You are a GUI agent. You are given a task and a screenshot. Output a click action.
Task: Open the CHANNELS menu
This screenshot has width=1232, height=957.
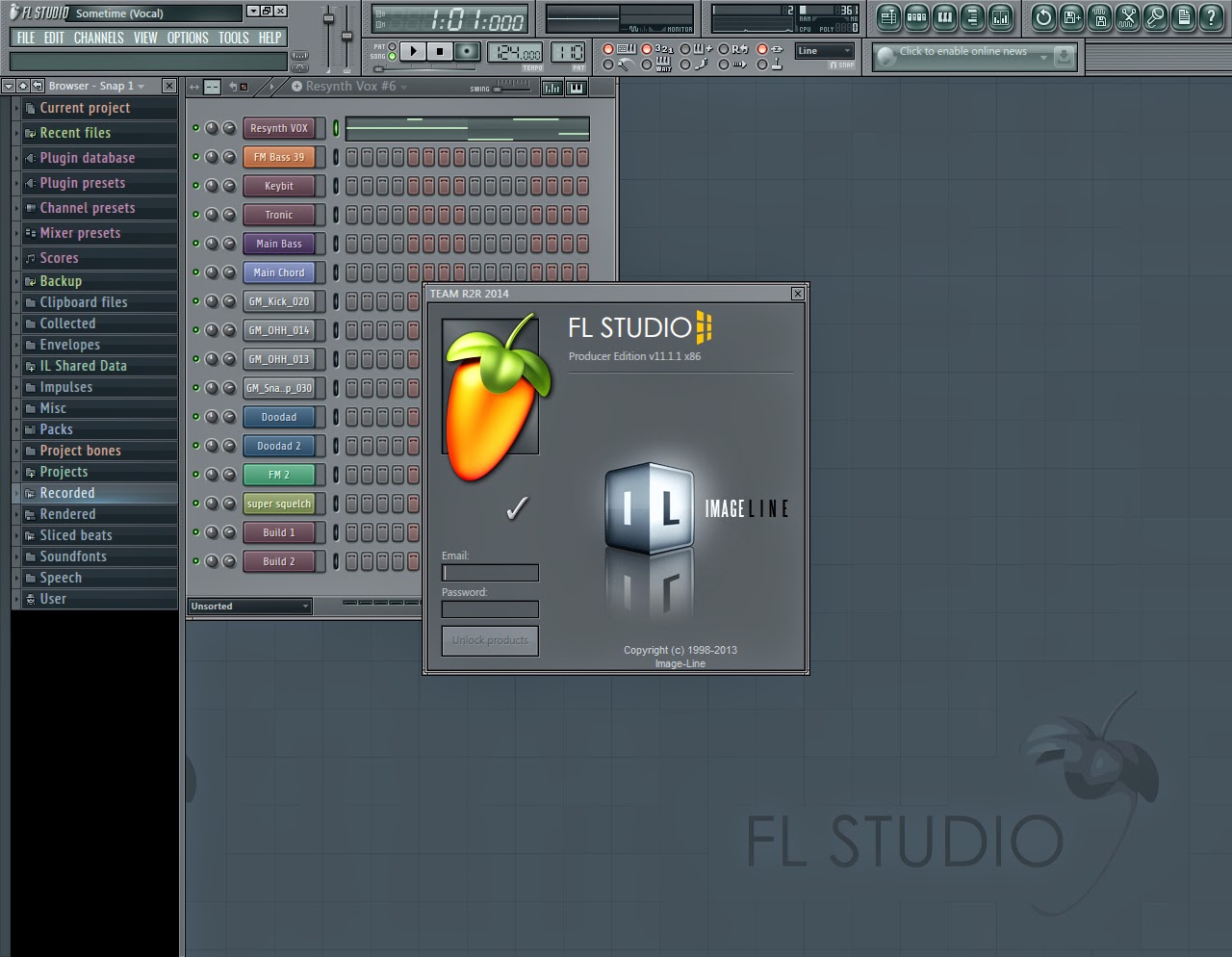click(x=99, y=38)
